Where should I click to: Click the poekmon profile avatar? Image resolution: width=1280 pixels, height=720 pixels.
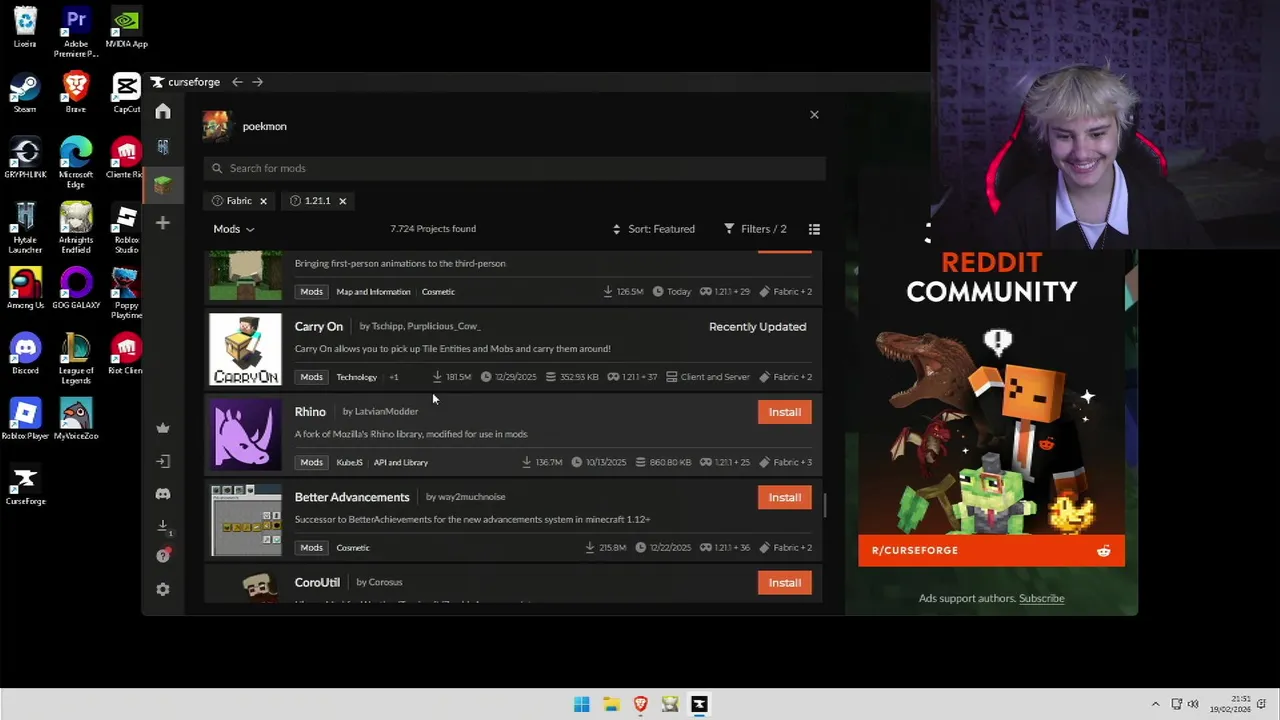coord(217,126)
